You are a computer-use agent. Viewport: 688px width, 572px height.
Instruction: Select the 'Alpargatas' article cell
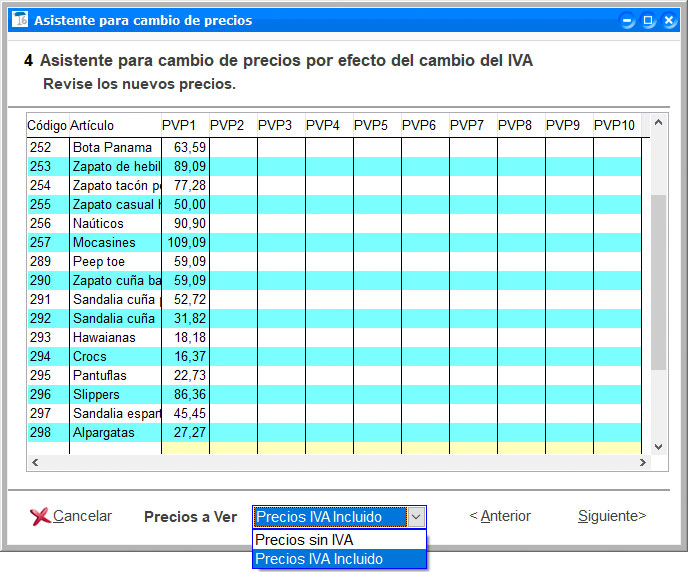(115, 433)
